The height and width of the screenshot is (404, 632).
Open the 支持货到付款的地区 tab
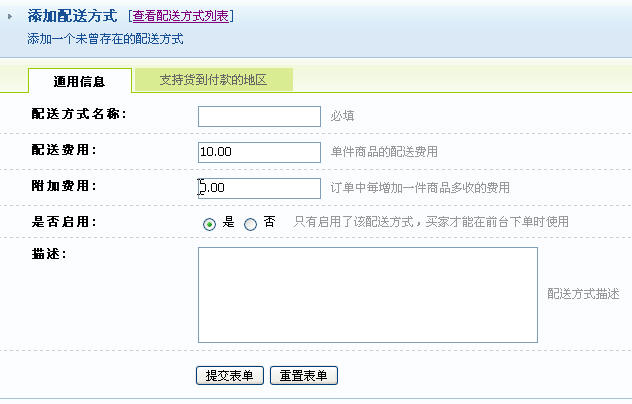click(x=213, y=79)
